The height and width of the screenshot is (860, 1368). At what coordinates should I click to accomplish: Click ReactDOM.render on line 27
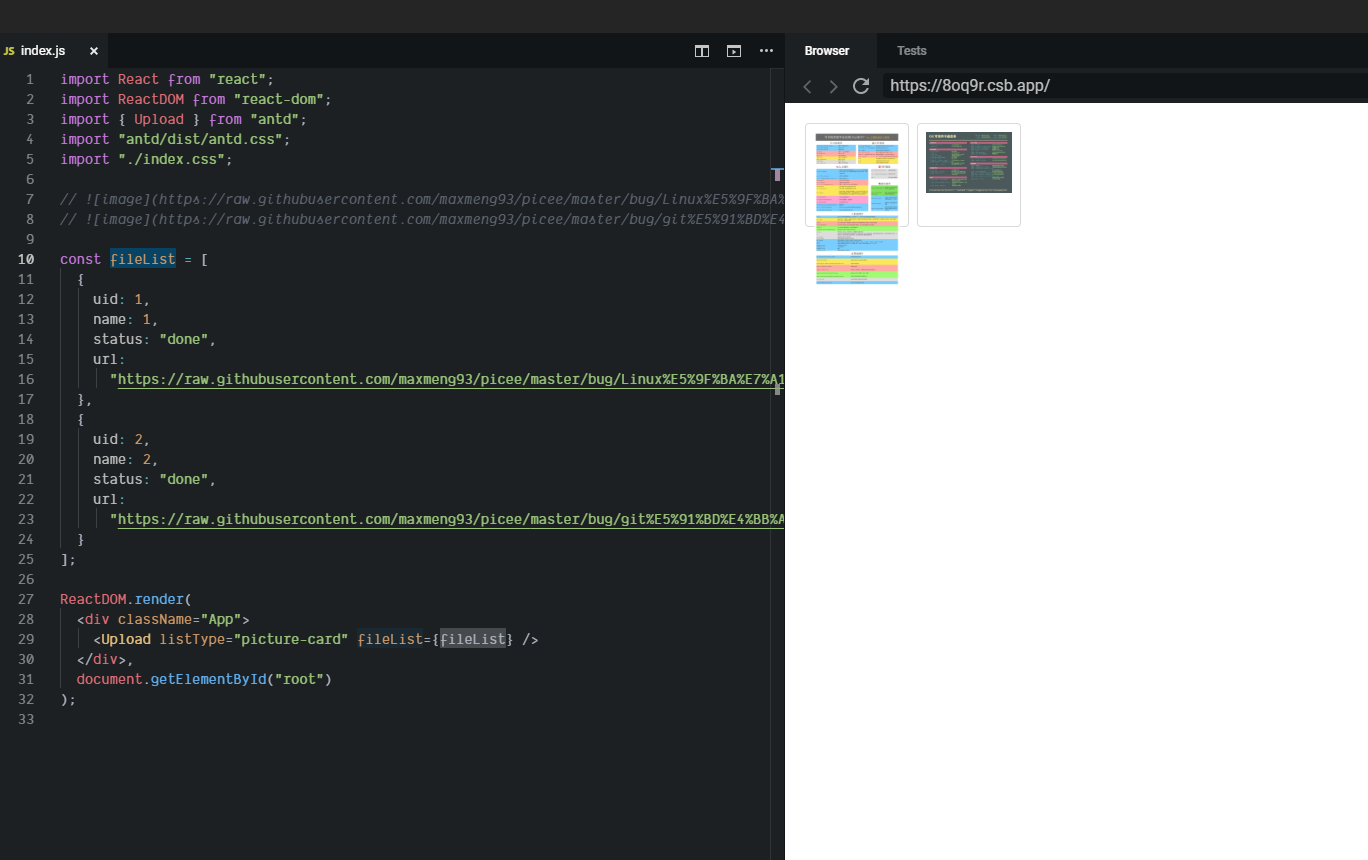click(122, 599)
